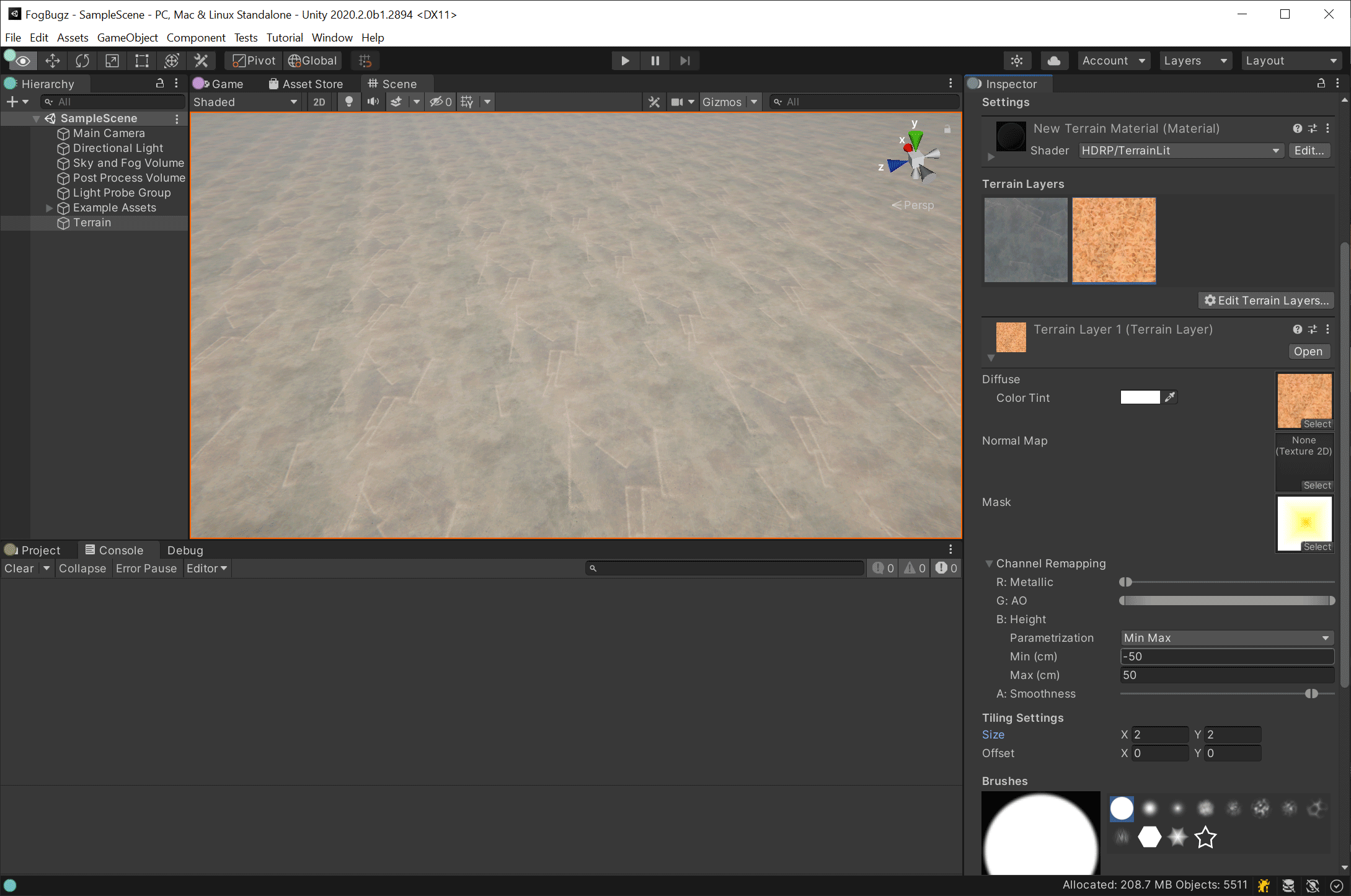Select the Rotate tool
Screen dimensions: 1351x896
pyautogui.click(x=82, y=61)
